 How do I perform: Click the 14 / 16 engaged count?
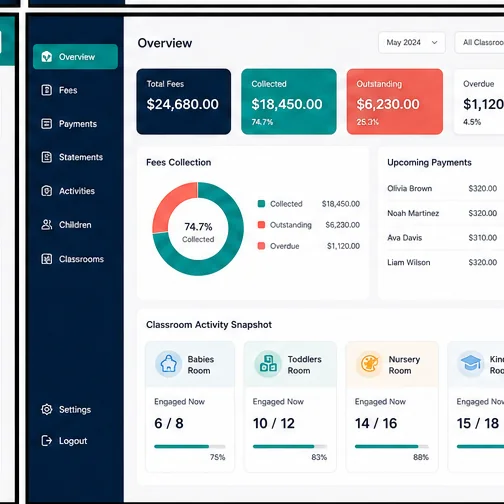(376, 423)
